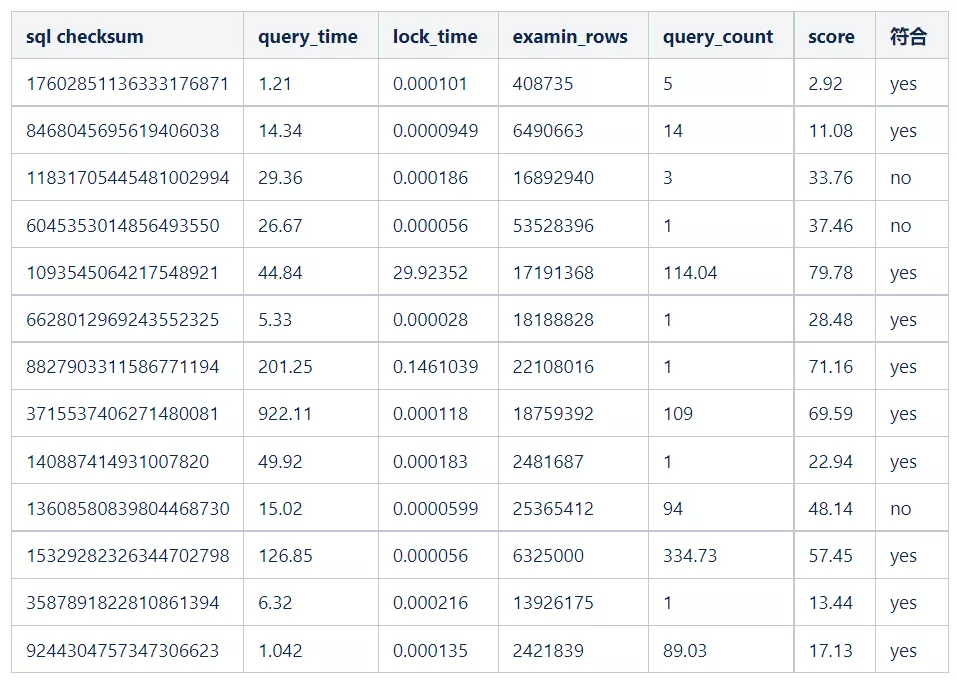Click examin_rows value 408735
Screen dimensions: 957x680
tap(543, 84)
